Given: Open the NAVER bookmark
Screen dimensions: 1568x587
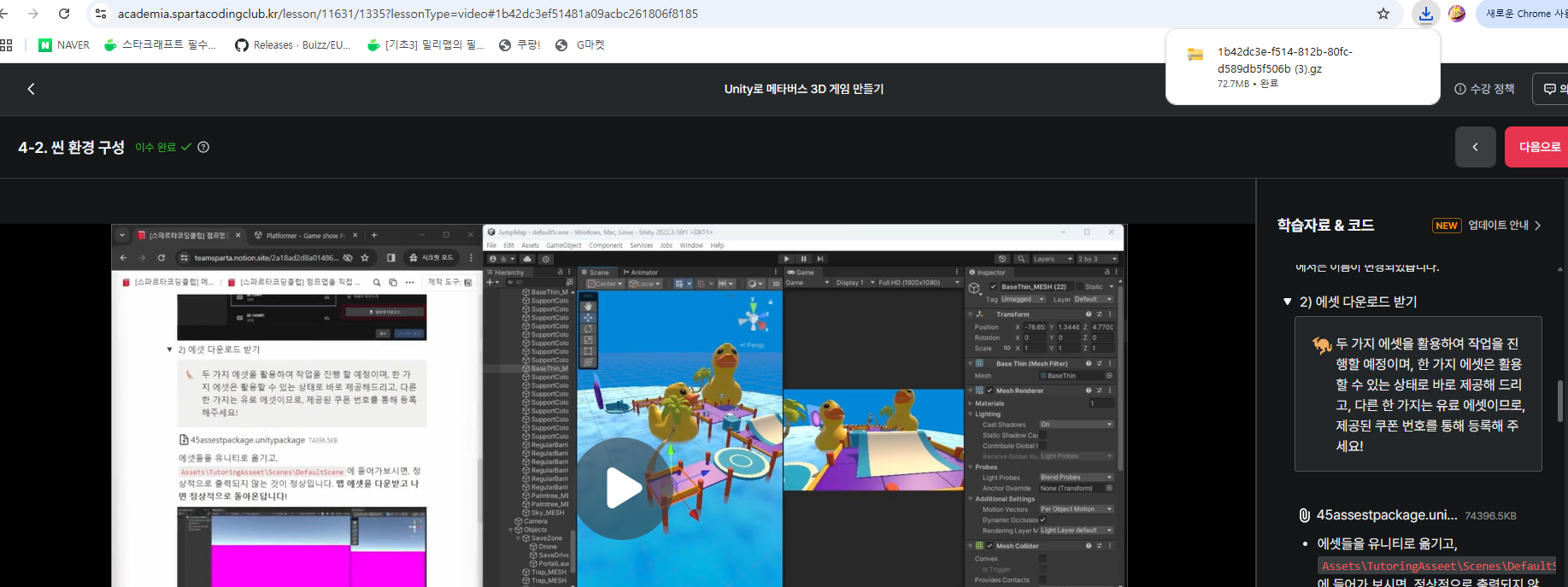Looking at the screenshot, I should coord(64,45).
